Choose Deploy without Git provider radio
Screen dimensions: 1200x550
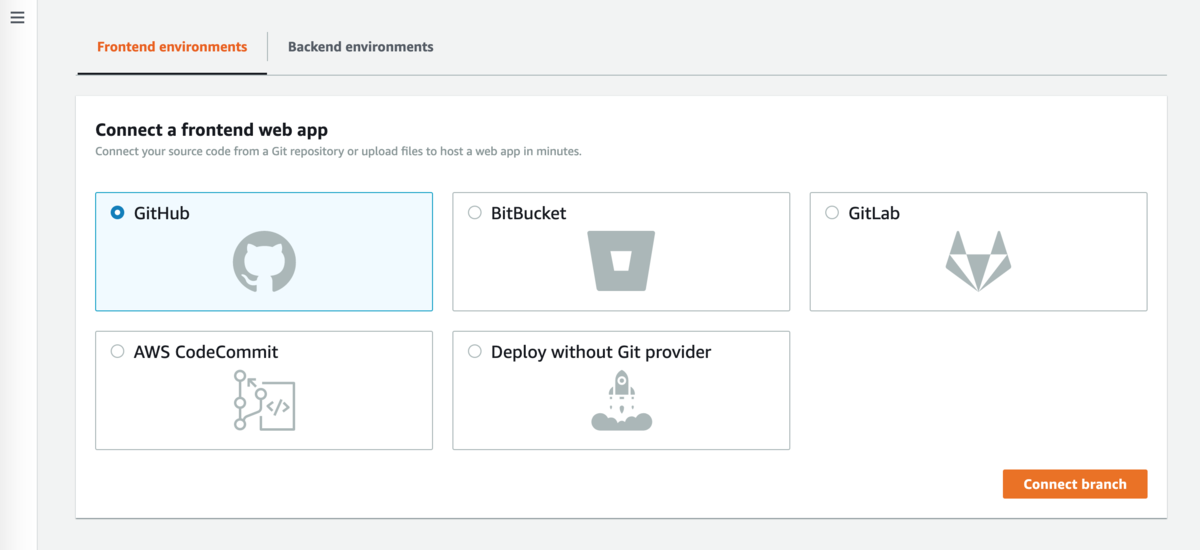point(475,352)
